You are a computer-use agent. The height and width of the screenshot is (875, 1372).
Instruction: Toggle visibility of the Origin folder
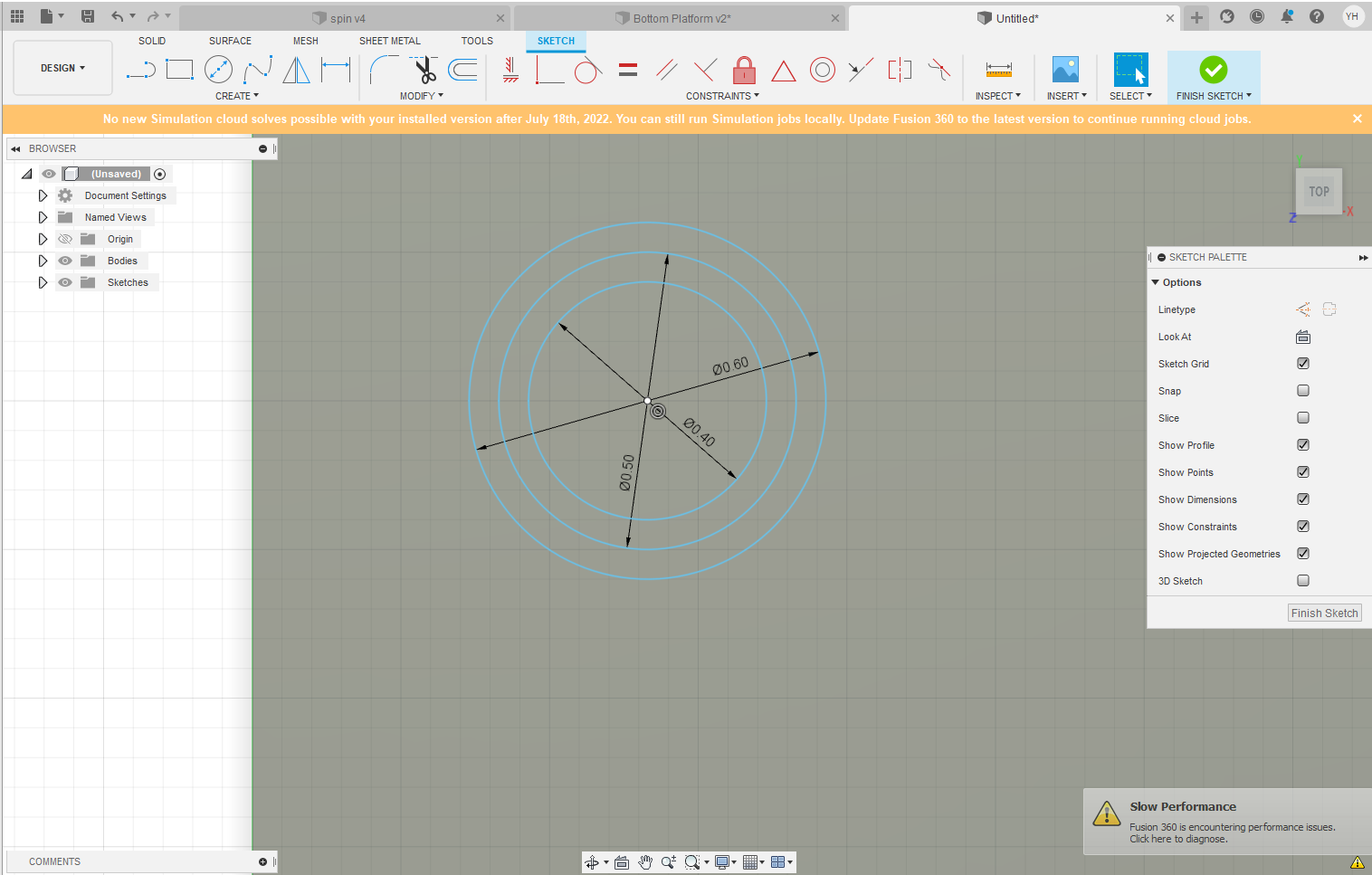(65, 239)
